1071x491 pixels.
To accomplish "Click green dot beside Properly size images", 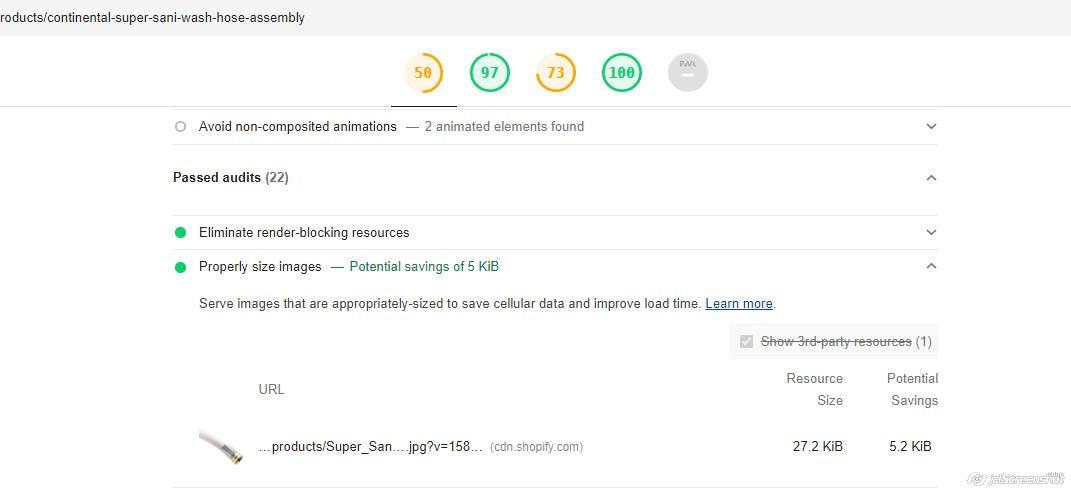I will click(181, 267).
